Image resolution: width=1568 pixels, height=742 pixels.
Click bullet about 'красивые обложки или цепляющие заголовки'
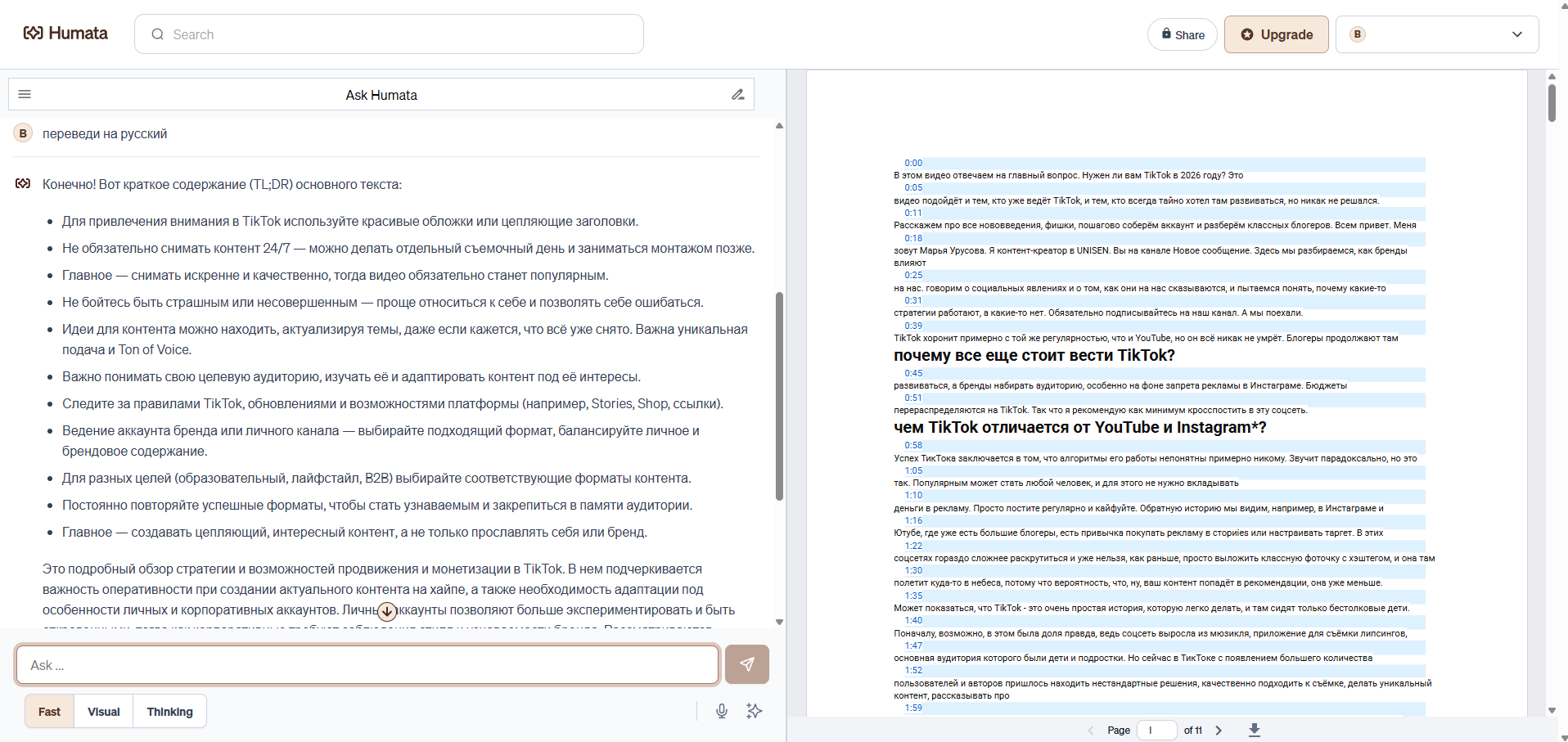pos(350,221)
